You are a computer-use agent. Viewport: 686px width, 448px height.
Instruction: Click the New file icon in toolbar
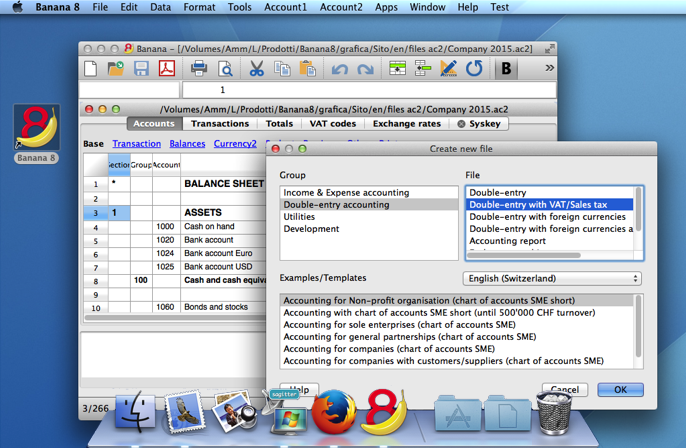click(91, 69)
